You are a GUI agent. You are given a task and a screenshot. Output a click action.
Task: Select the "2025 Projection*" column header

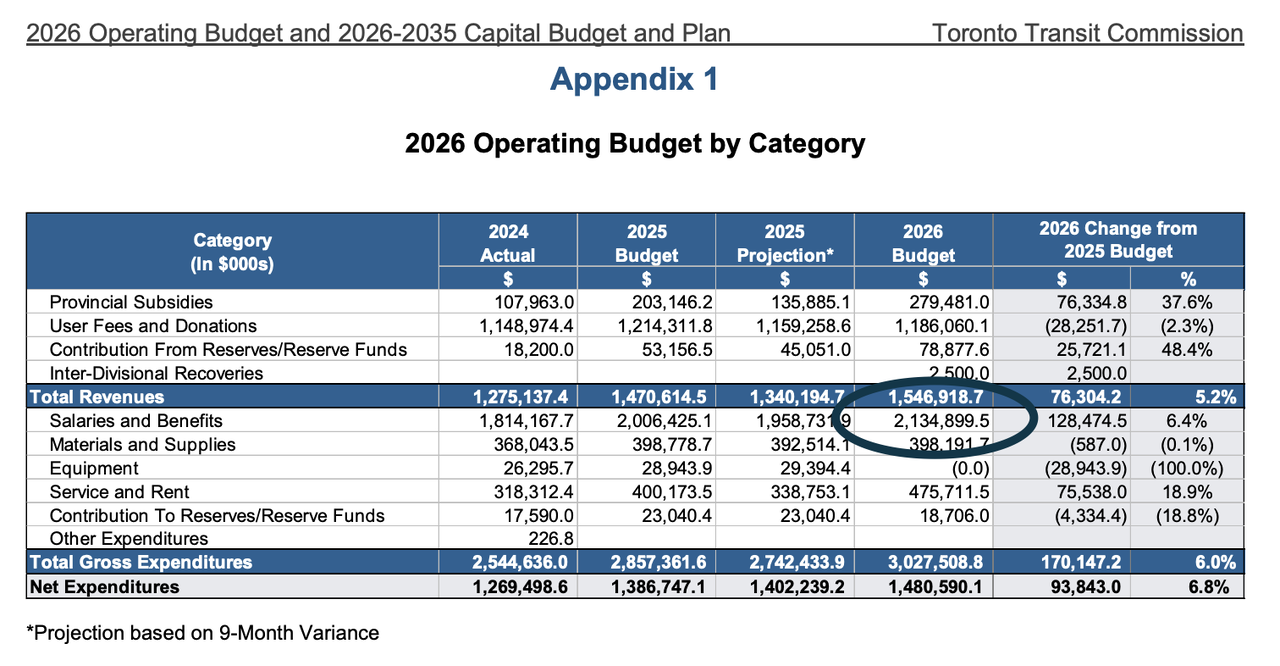[785, 243]
